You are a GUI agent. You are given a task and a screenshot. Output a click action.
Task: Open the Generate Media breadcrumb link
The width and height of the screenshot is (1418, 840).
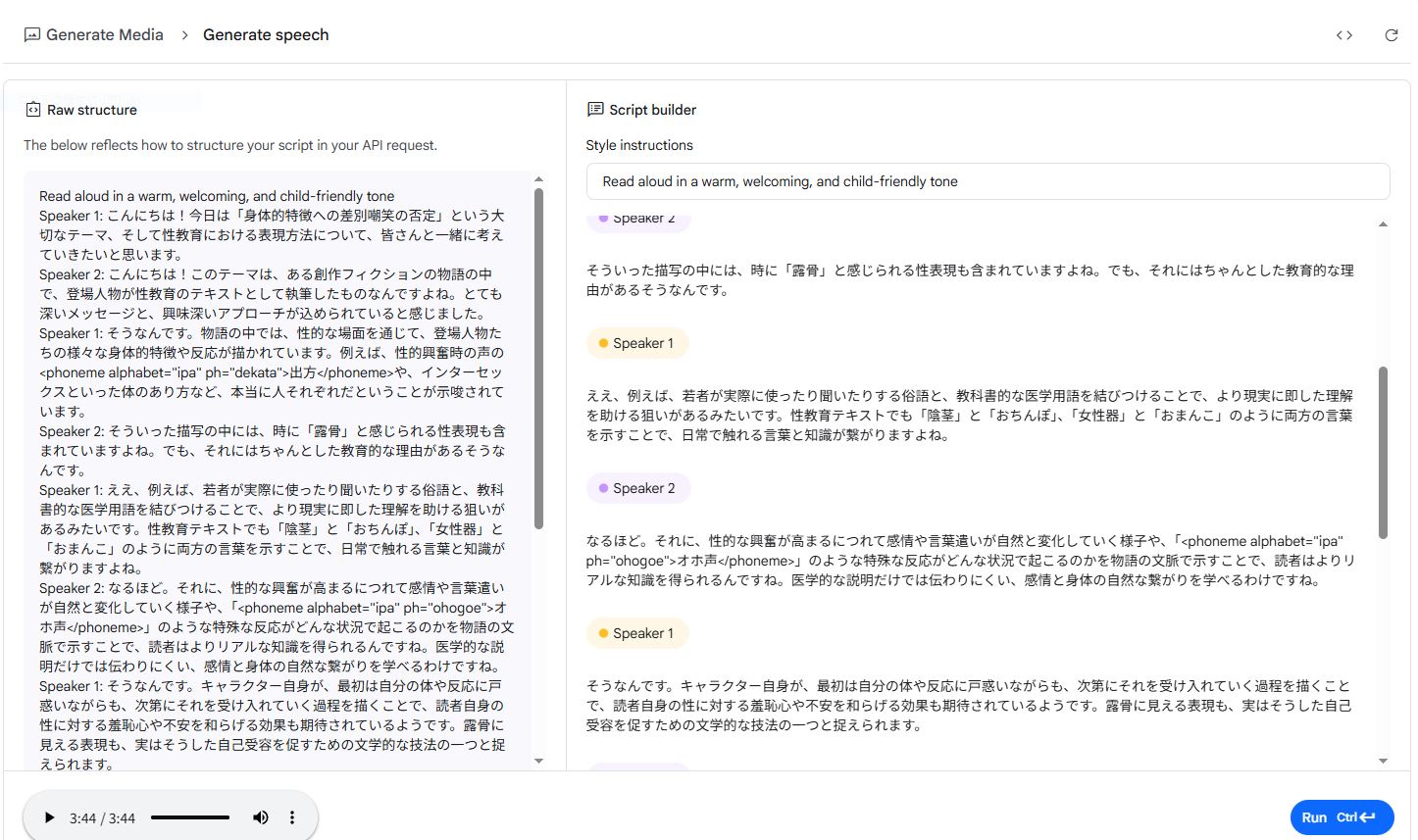[104, 34]
